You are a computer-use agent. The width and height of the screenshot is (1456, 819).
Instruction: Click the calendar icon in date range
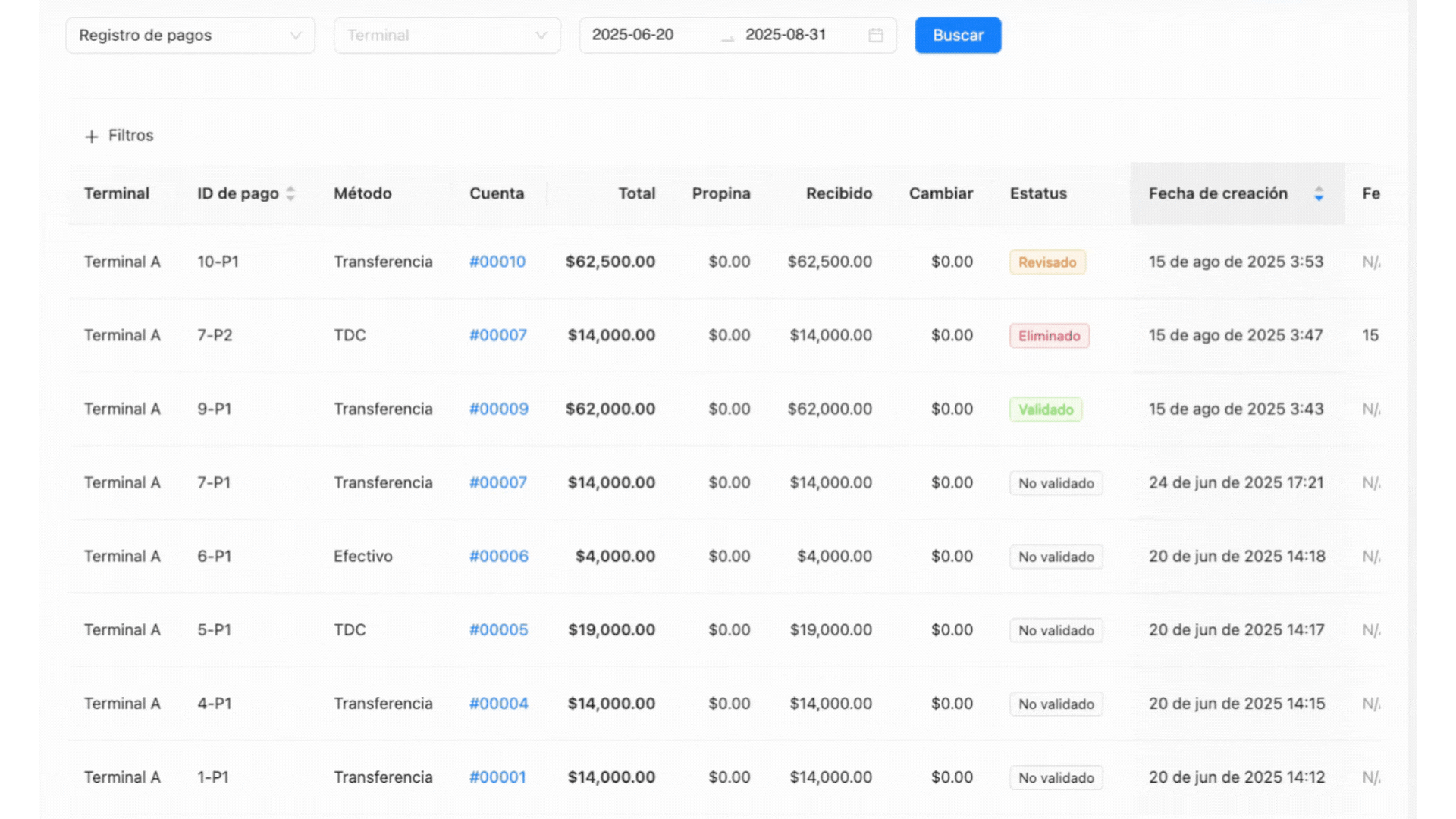(x=875, y=36)
